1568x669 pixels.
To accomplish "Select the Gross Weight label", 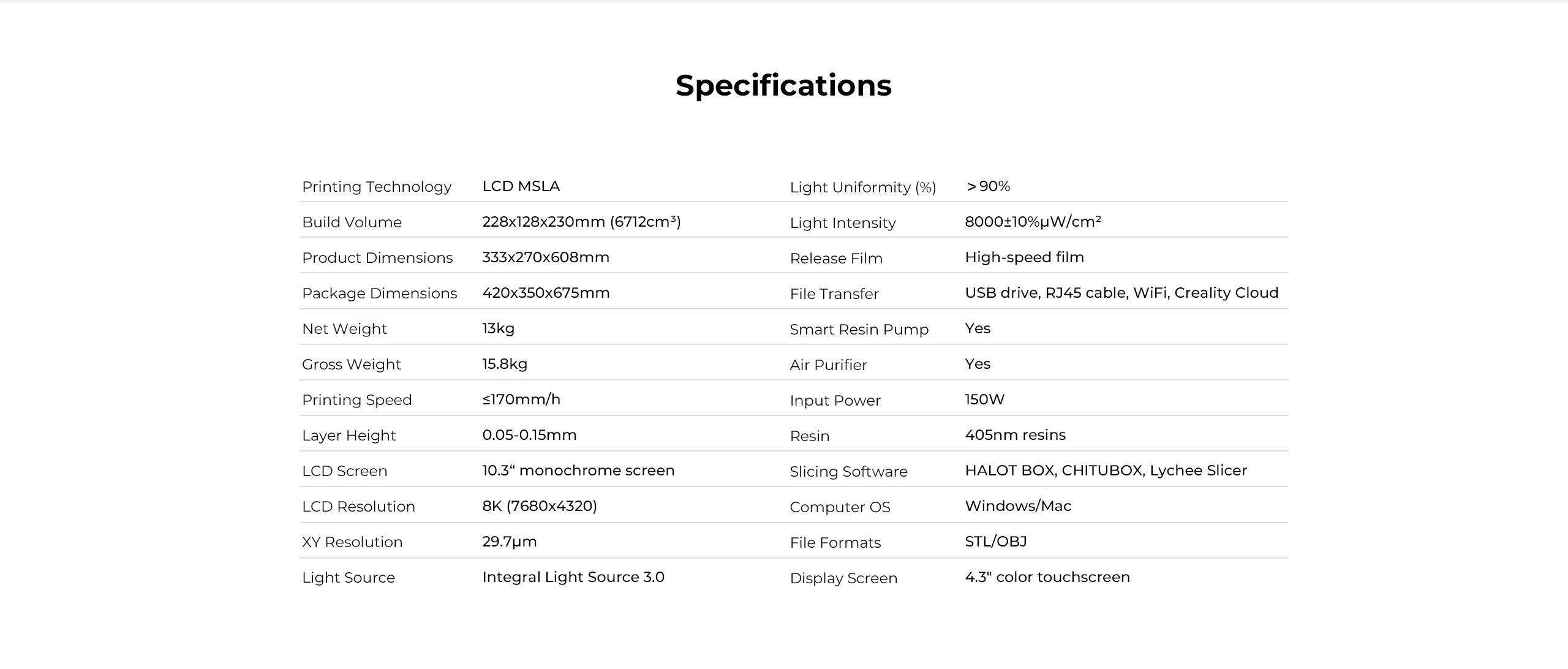I will (351, 365).
